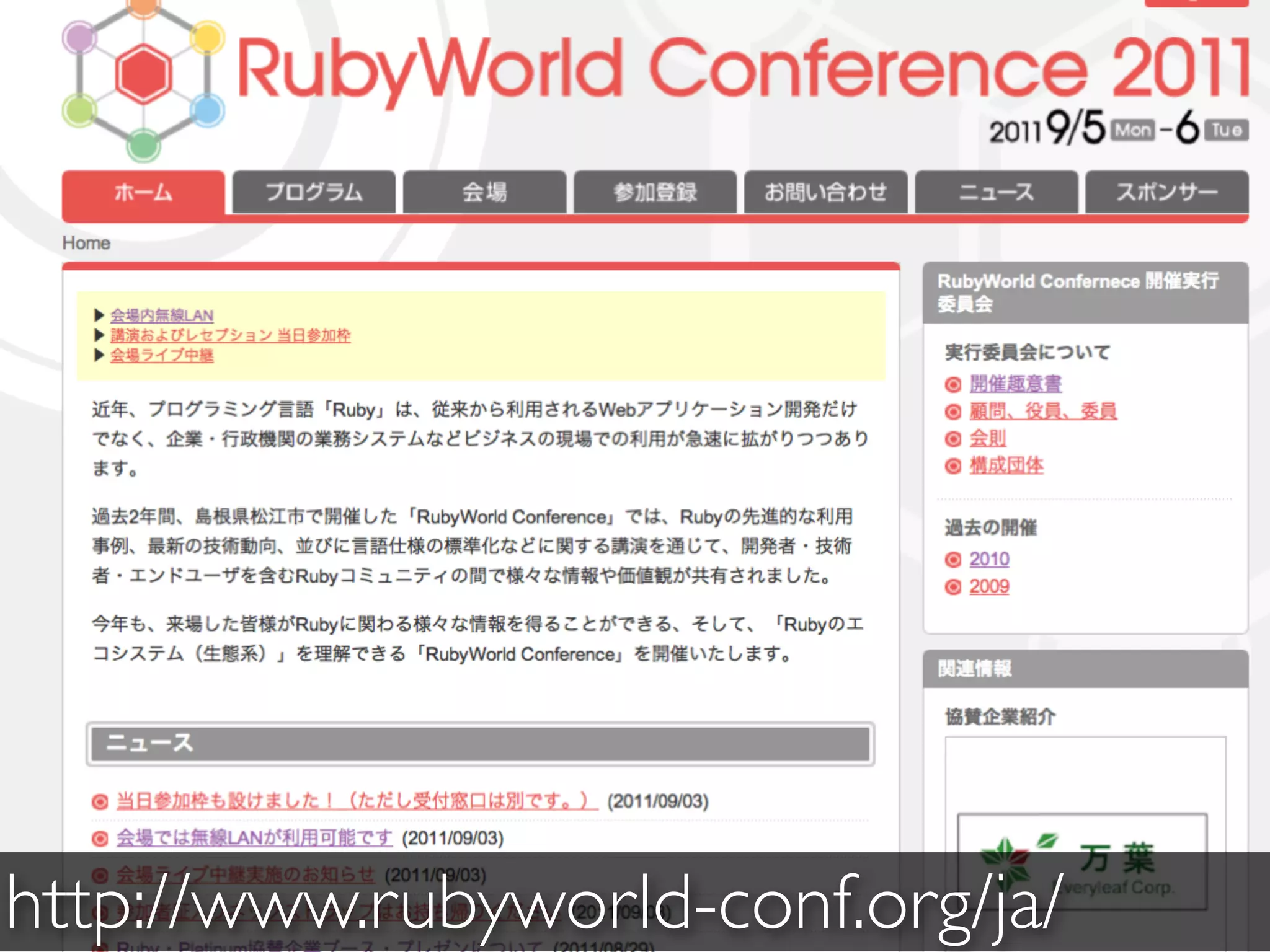Open the 会則 sidebar link

coord(988,438)
